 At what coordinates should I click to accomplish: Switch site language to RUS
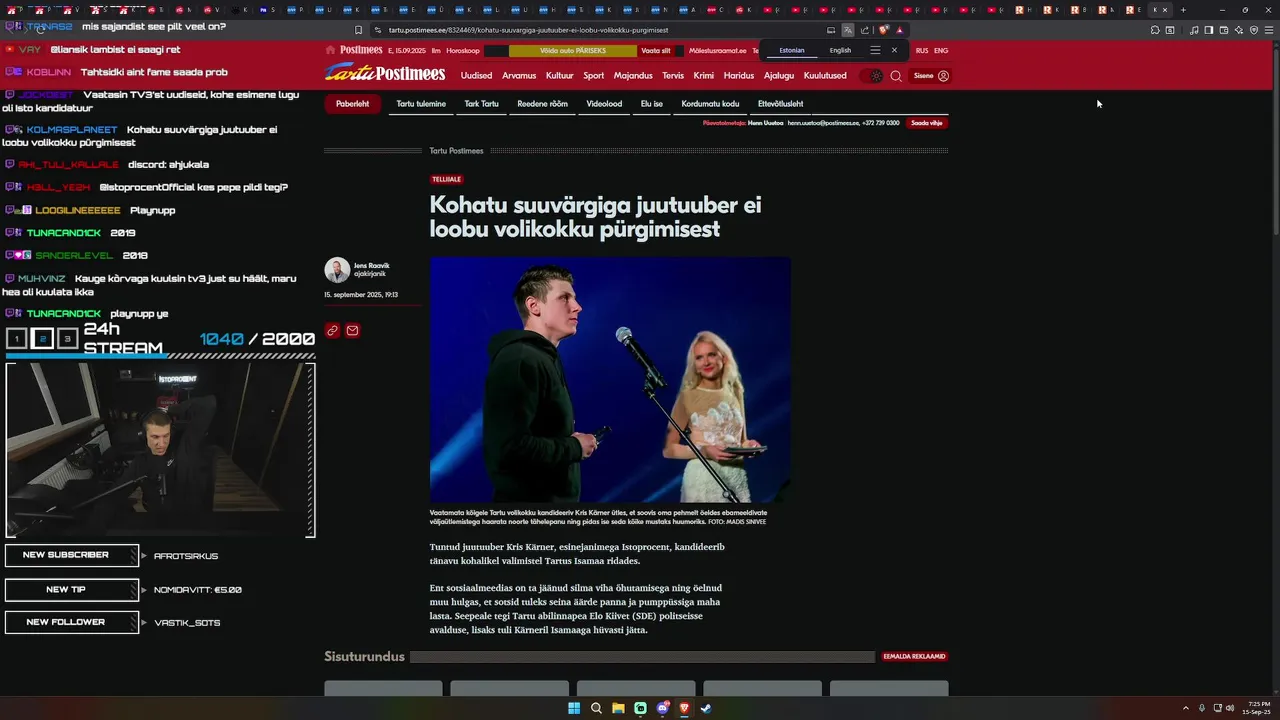(922, 50)
